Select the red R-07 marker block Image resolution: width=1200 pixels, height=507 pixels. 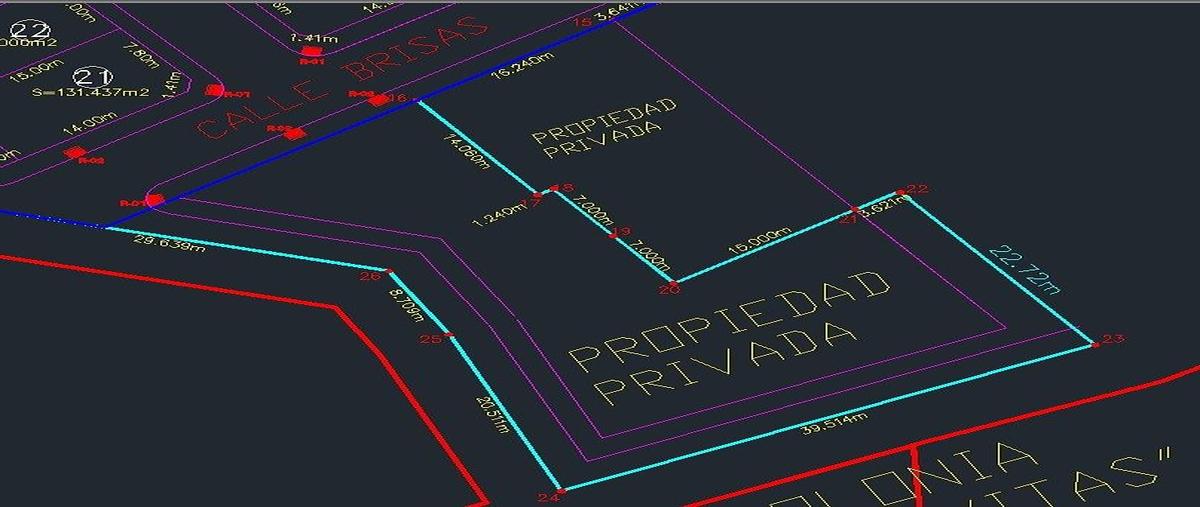214,90
